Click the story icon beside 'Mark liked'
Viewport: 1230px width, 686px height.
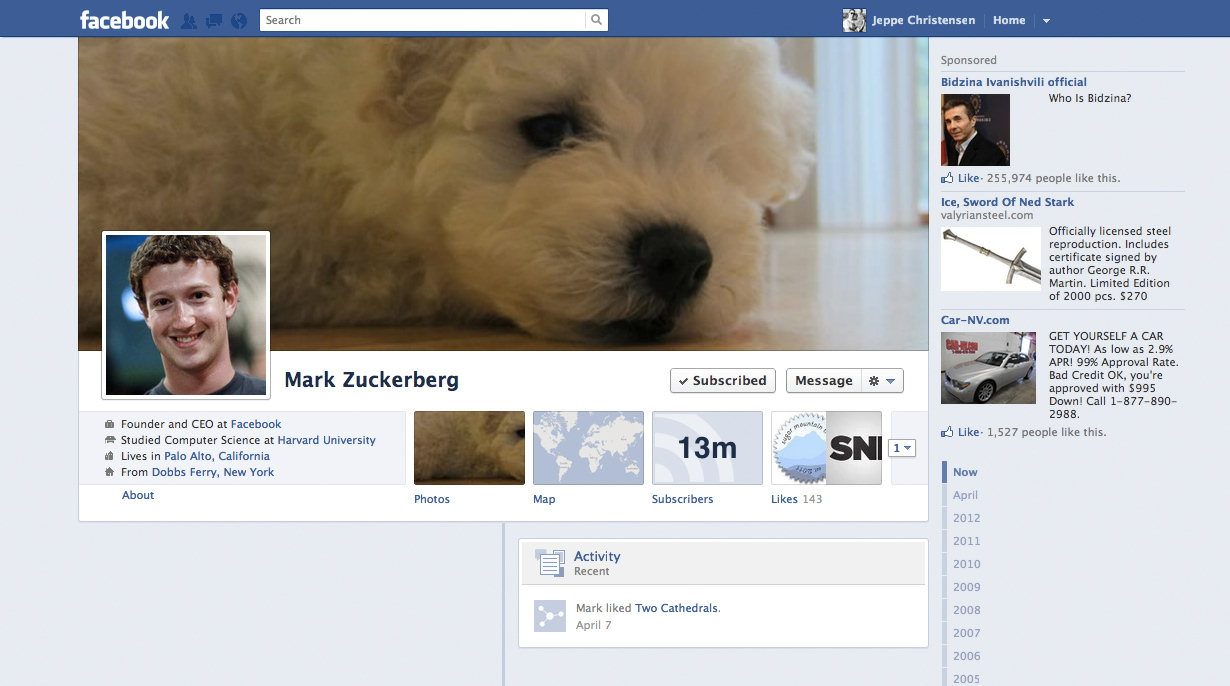point(550,616)
